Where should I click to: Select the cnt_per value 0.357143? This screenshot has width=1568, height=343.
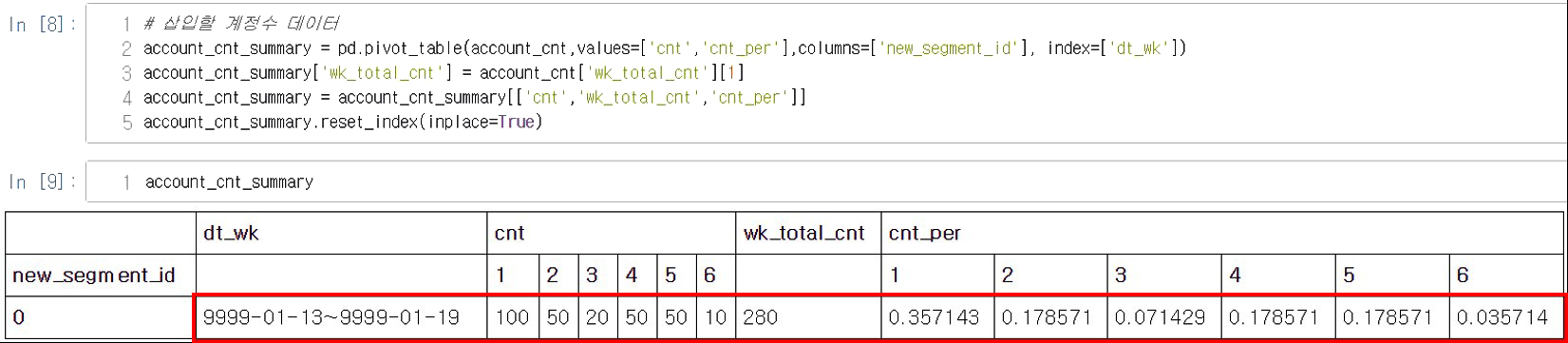tap(937, 317)
